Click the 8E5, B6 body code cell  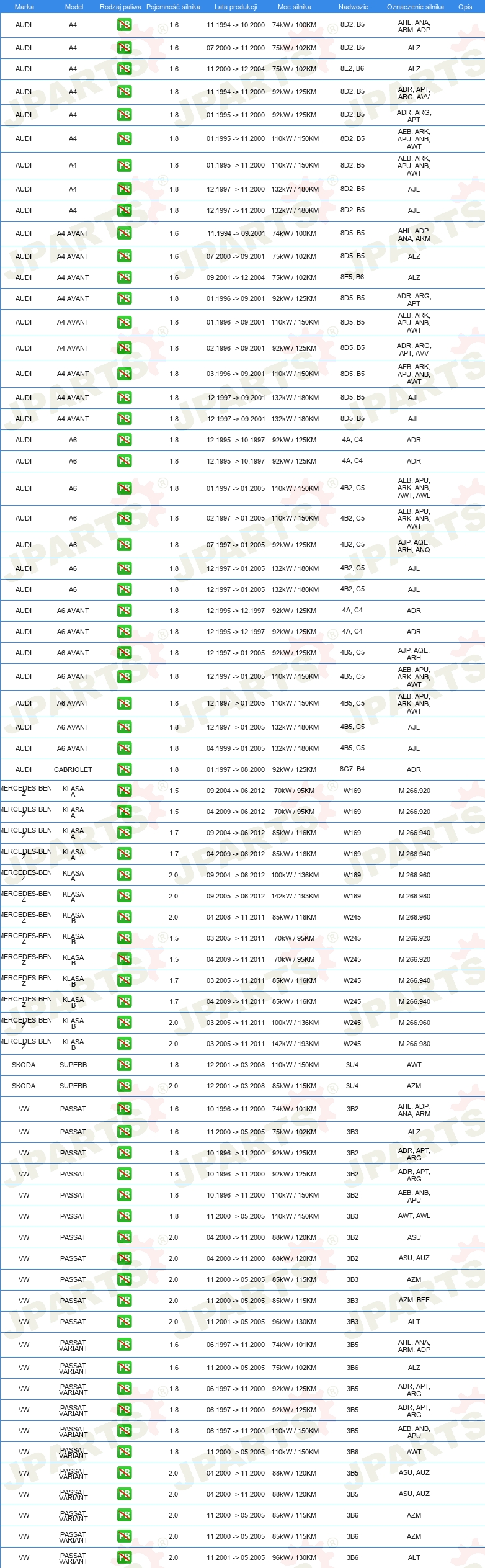(x=352, y=277)
